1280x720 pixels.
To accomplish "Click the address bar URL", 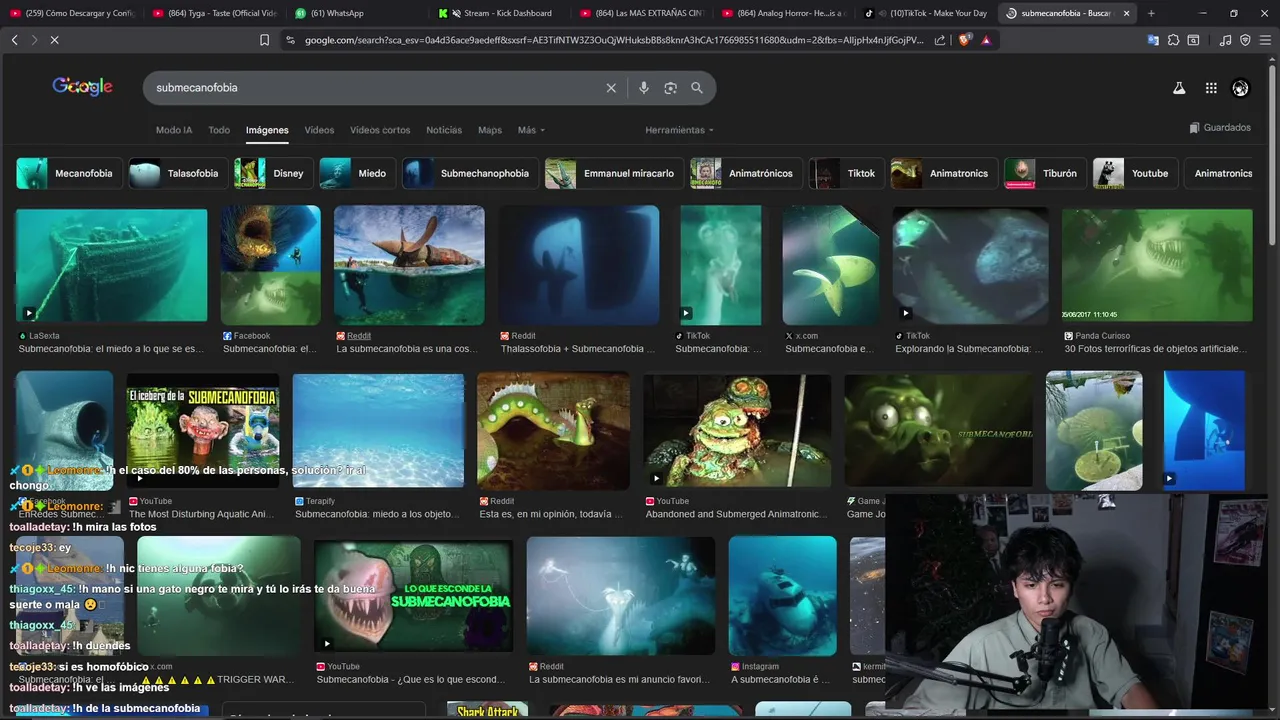I will pyautogui.click(x=615, y=40).
